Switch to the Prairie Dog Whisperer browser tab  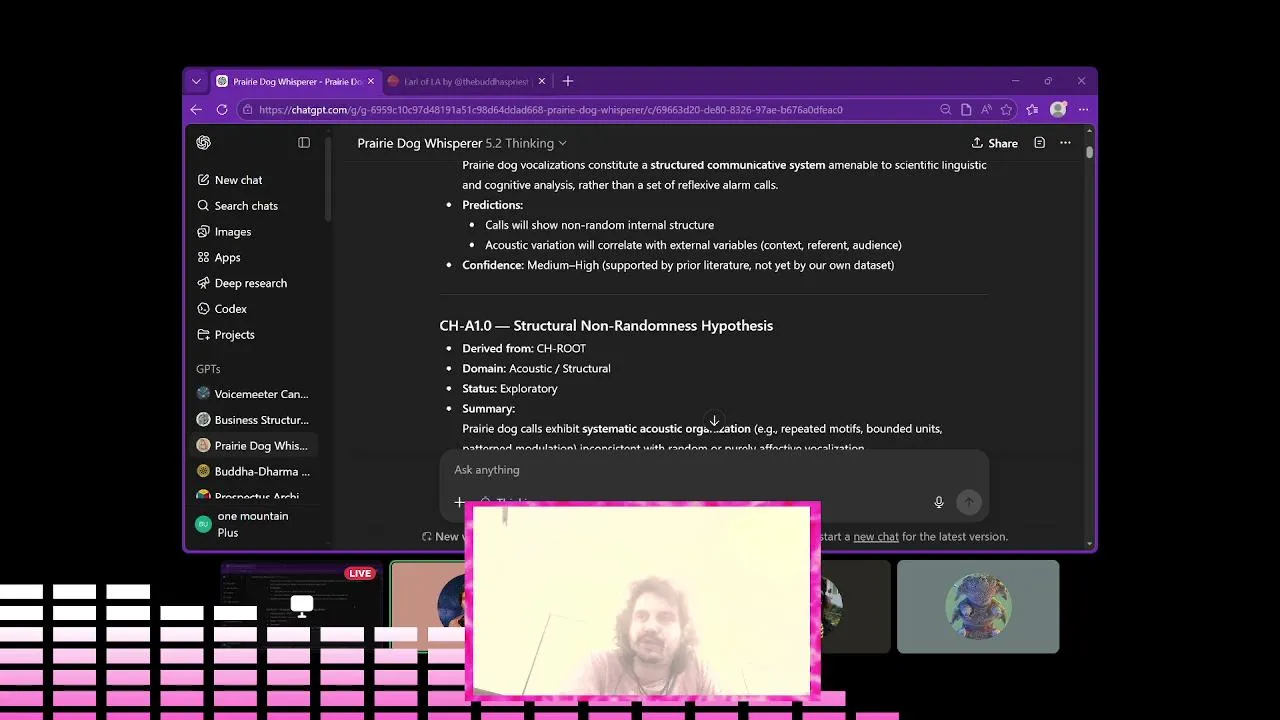[295, 81]
